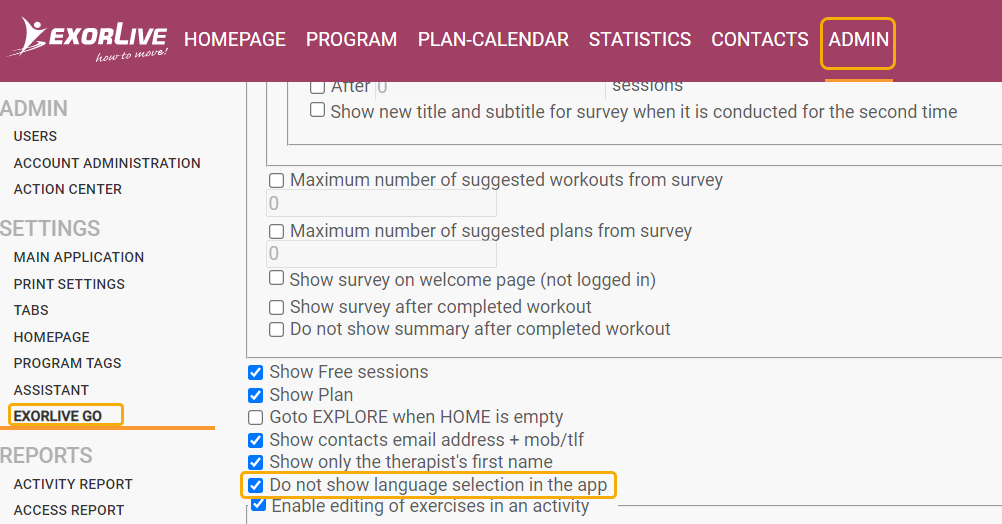Enable Maximum number of suggested workouts checkbox

(276, 180)
